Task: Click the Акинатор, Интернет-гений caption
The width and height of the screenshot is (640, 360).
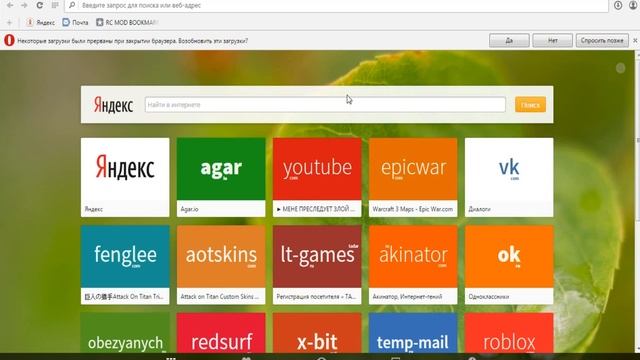Action: (407, 297)
